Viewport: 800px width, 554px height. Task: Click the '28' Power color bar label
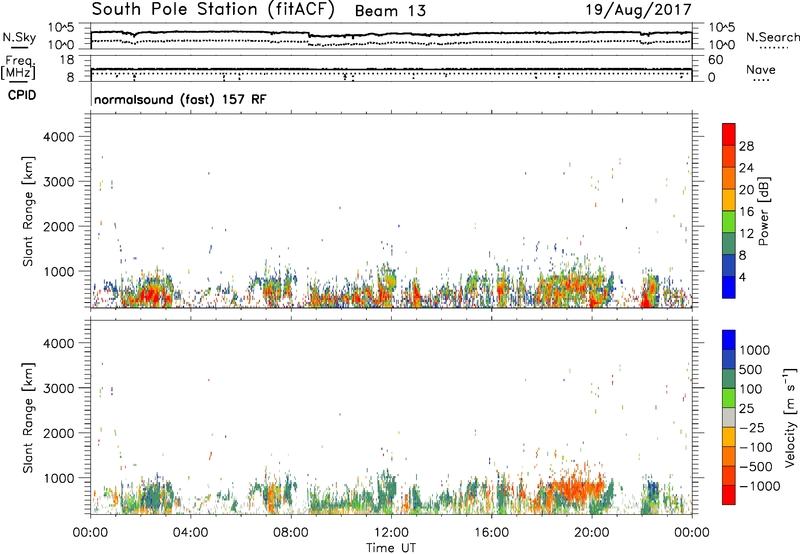[746, 146]
